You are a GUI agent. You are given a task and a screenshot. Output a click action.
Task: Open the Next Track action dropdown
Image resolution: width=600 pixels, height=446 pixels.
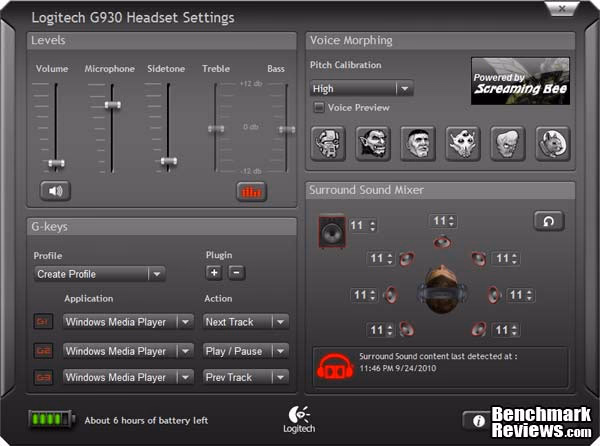246,322
